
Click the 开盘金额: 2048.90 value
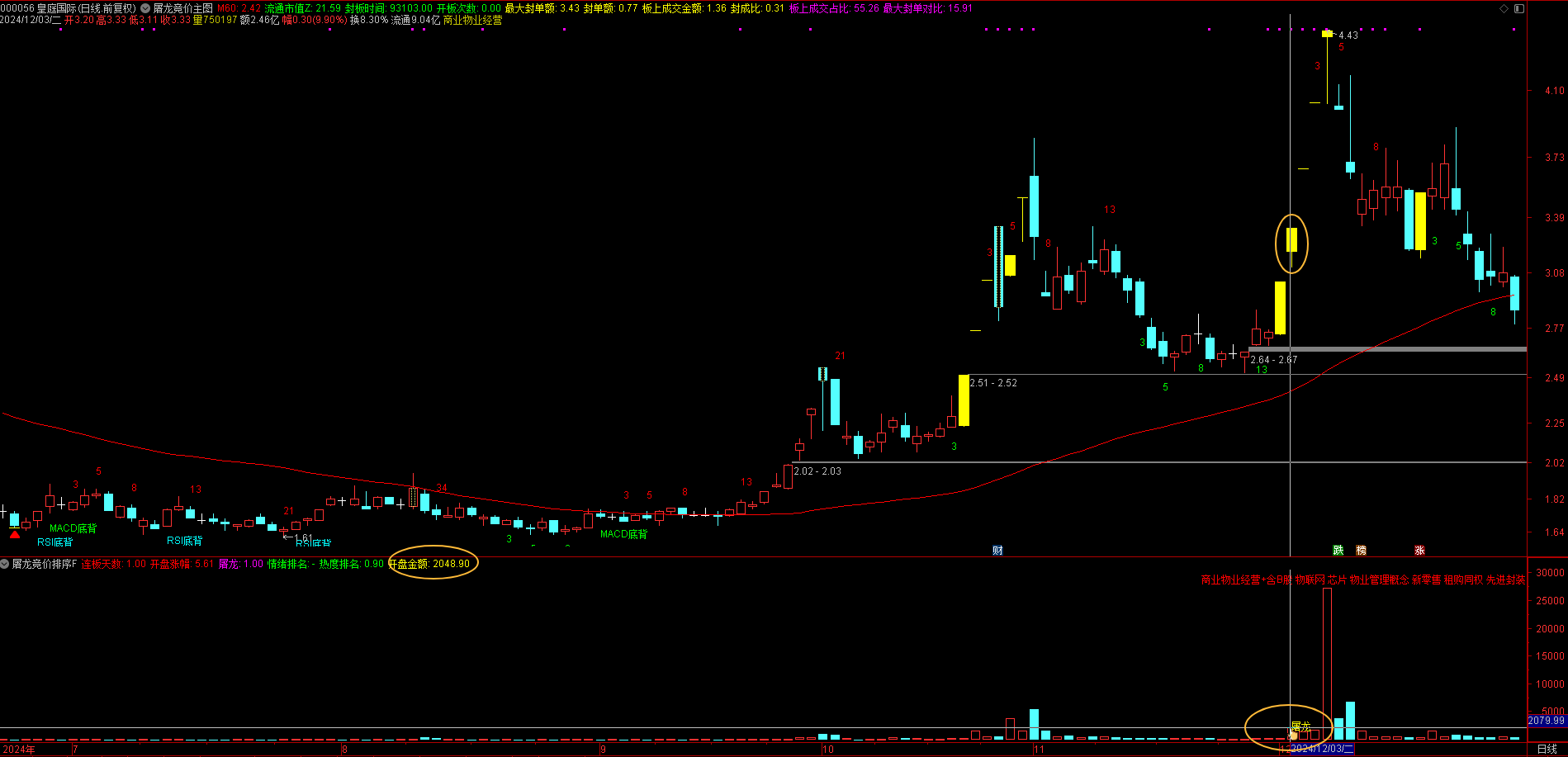coord(429,564)
